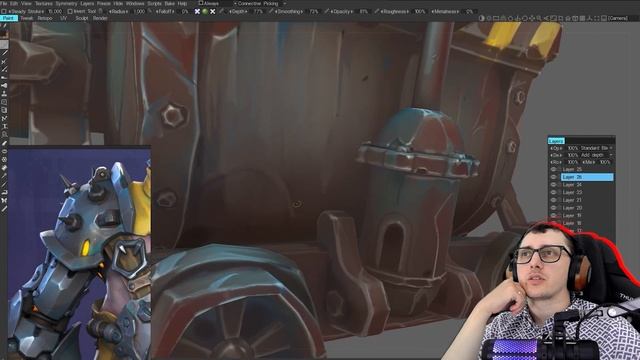Open the Add depth dropdown

(596, 155)
